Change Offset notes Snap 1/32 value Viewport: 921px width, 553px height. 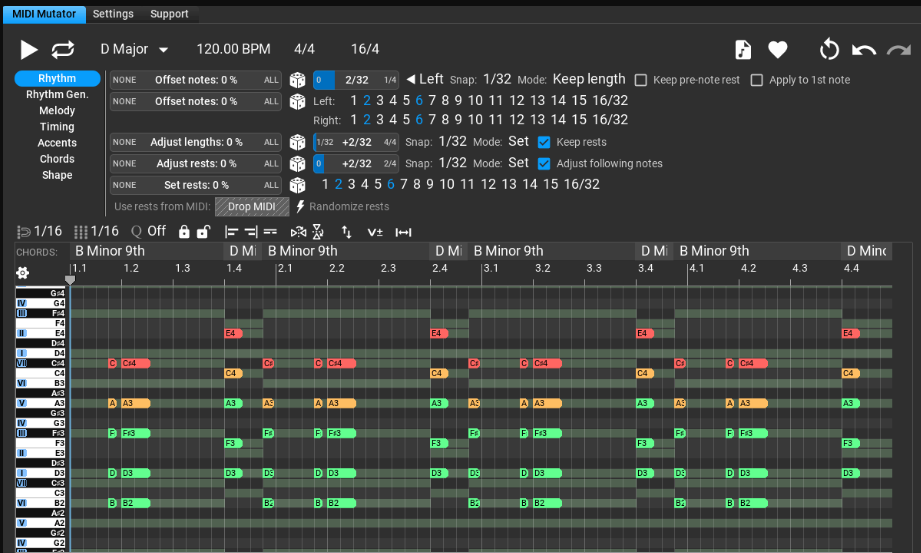click(x=497, y=79)
